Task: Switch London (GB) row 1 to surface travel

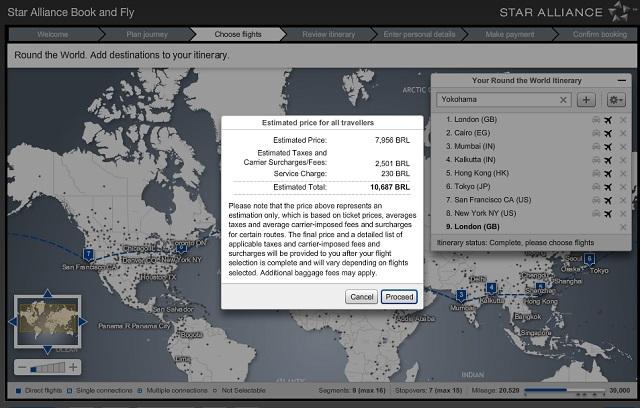Action: [x=596, y=120]
